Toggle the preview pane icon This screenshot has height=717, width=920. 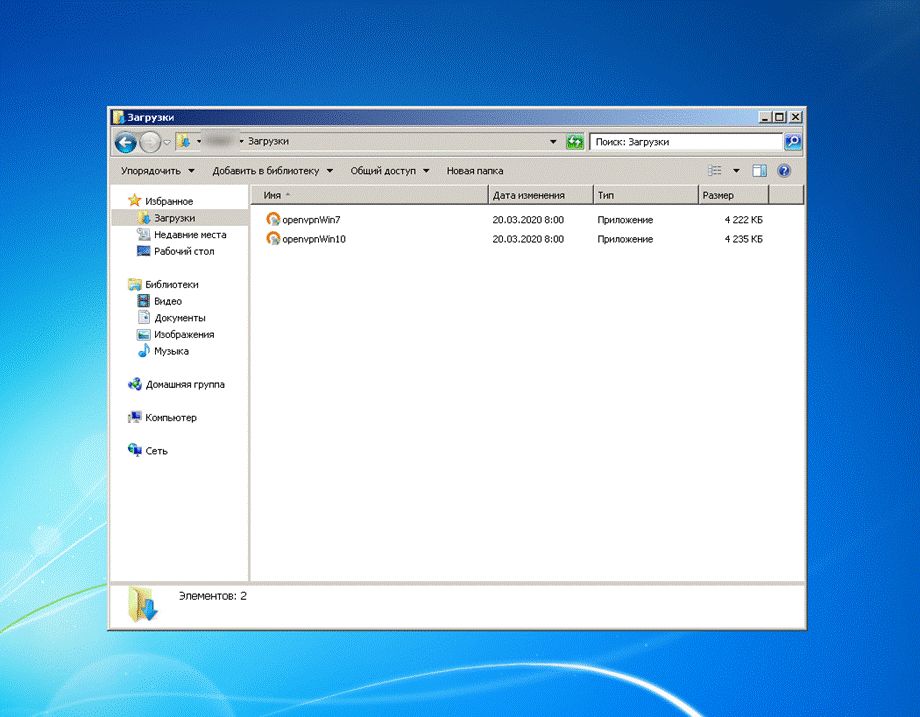point(759,171)
